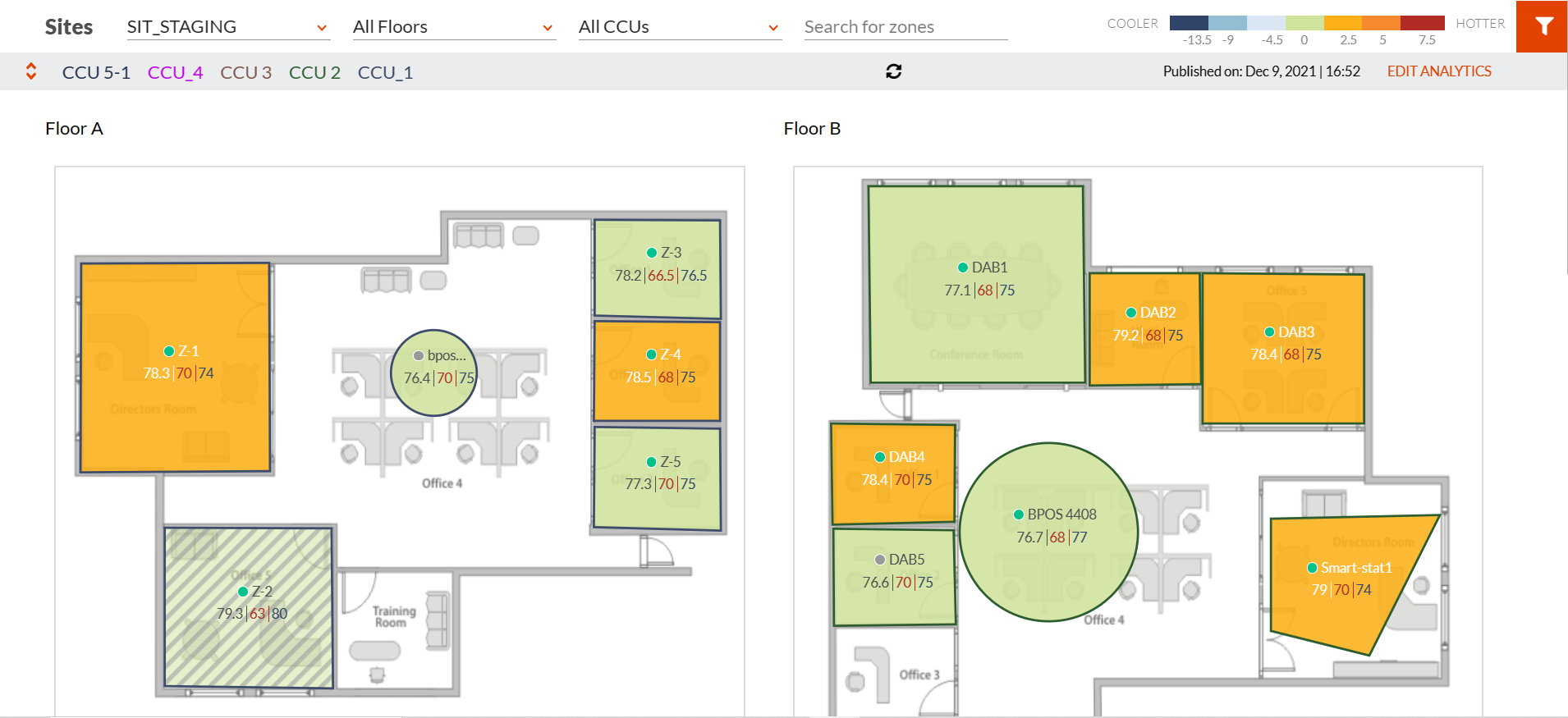Click the green status dot of DAB3
1568x718 pixels.
click(x=1269, y=332)
